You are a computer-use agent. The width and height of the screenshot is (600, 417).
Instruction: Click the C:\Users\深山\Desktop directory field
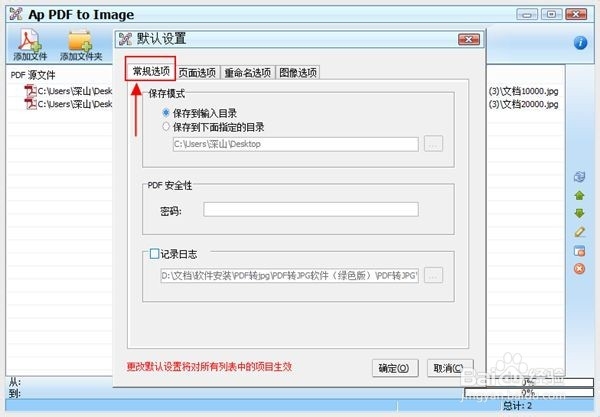pos(295,144)
